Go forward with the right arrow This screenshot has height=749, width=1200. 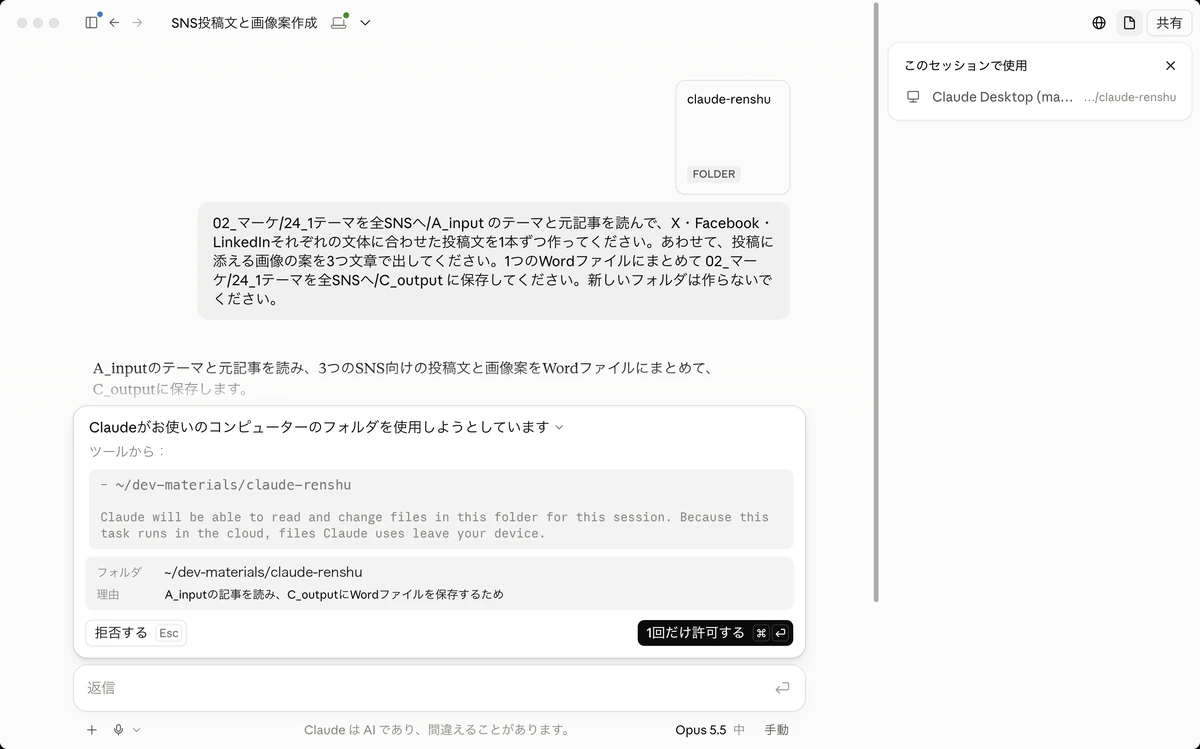(x=137, y=22)
